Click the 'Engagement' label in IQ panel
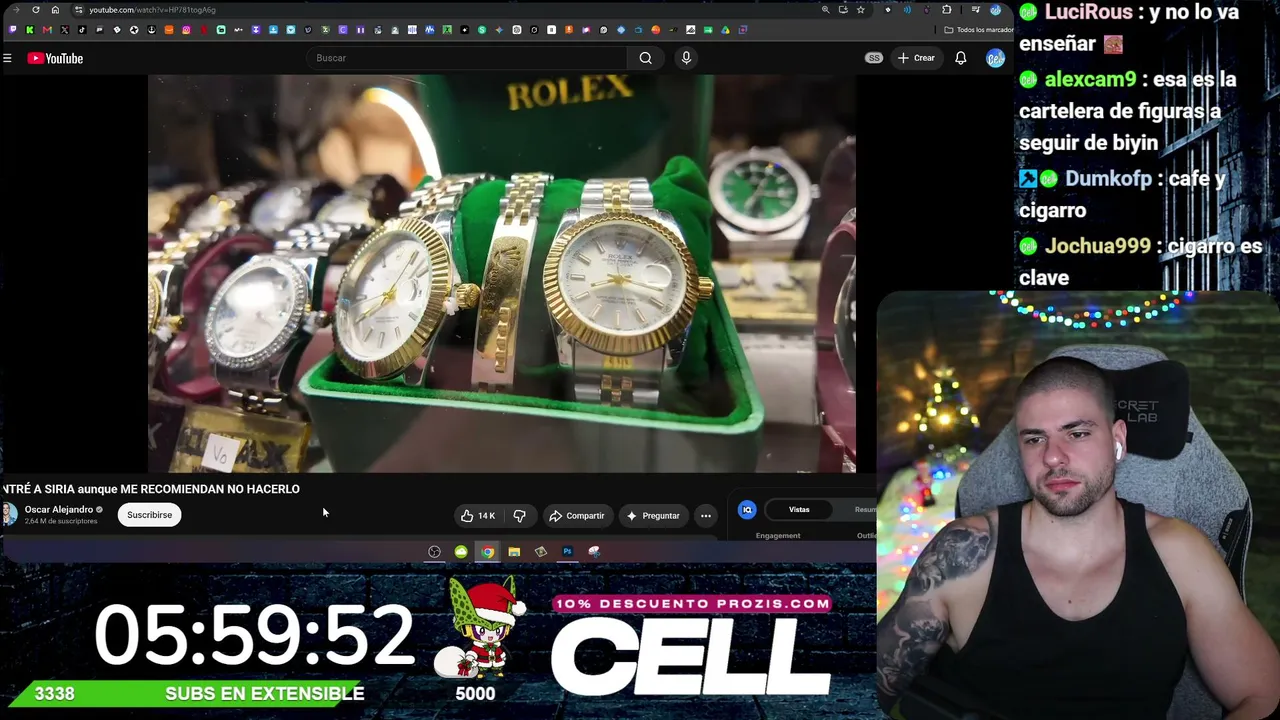Viewport: 1280px width, 720px height. 778,536
